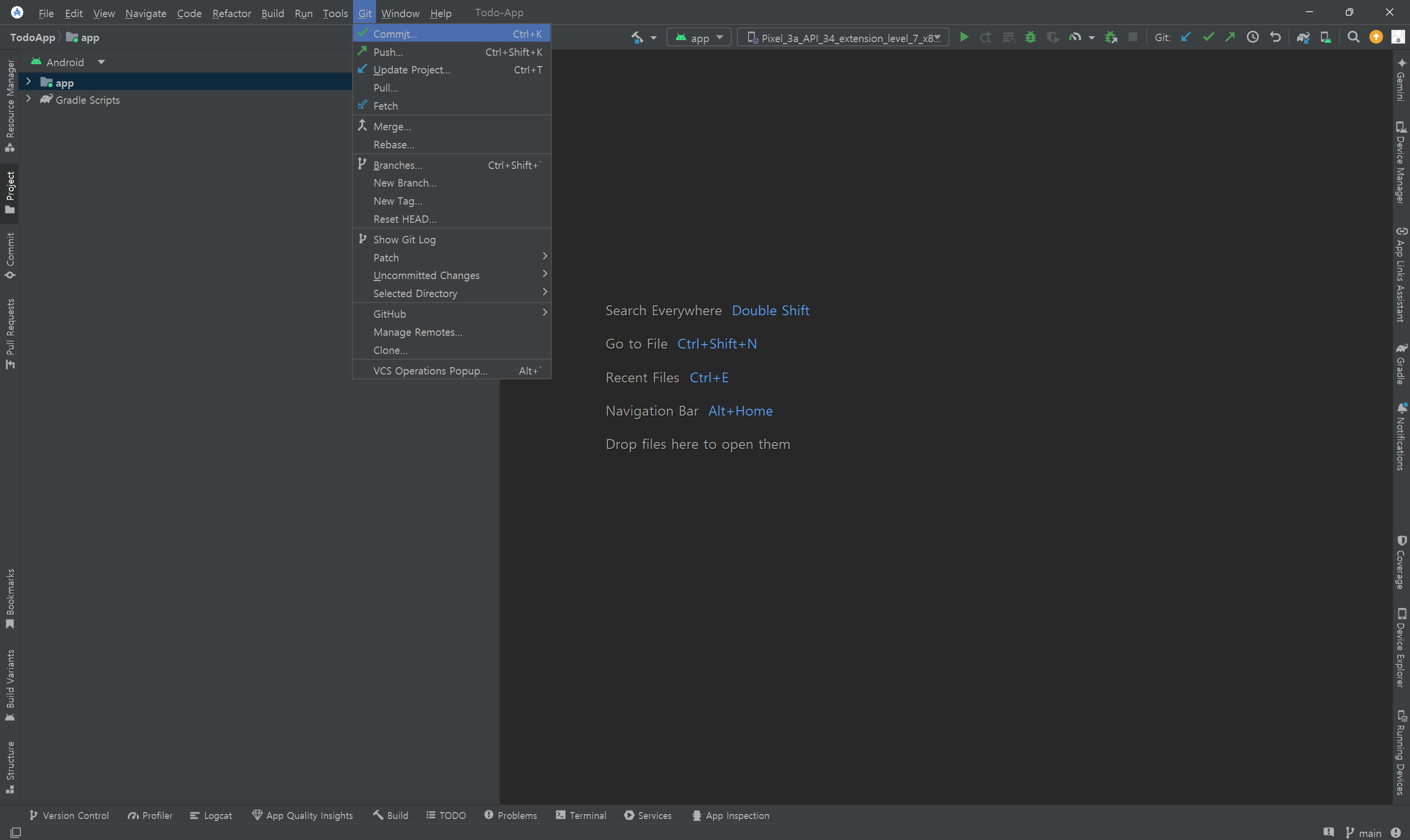Expand the app module tree node

pos(28,82)
